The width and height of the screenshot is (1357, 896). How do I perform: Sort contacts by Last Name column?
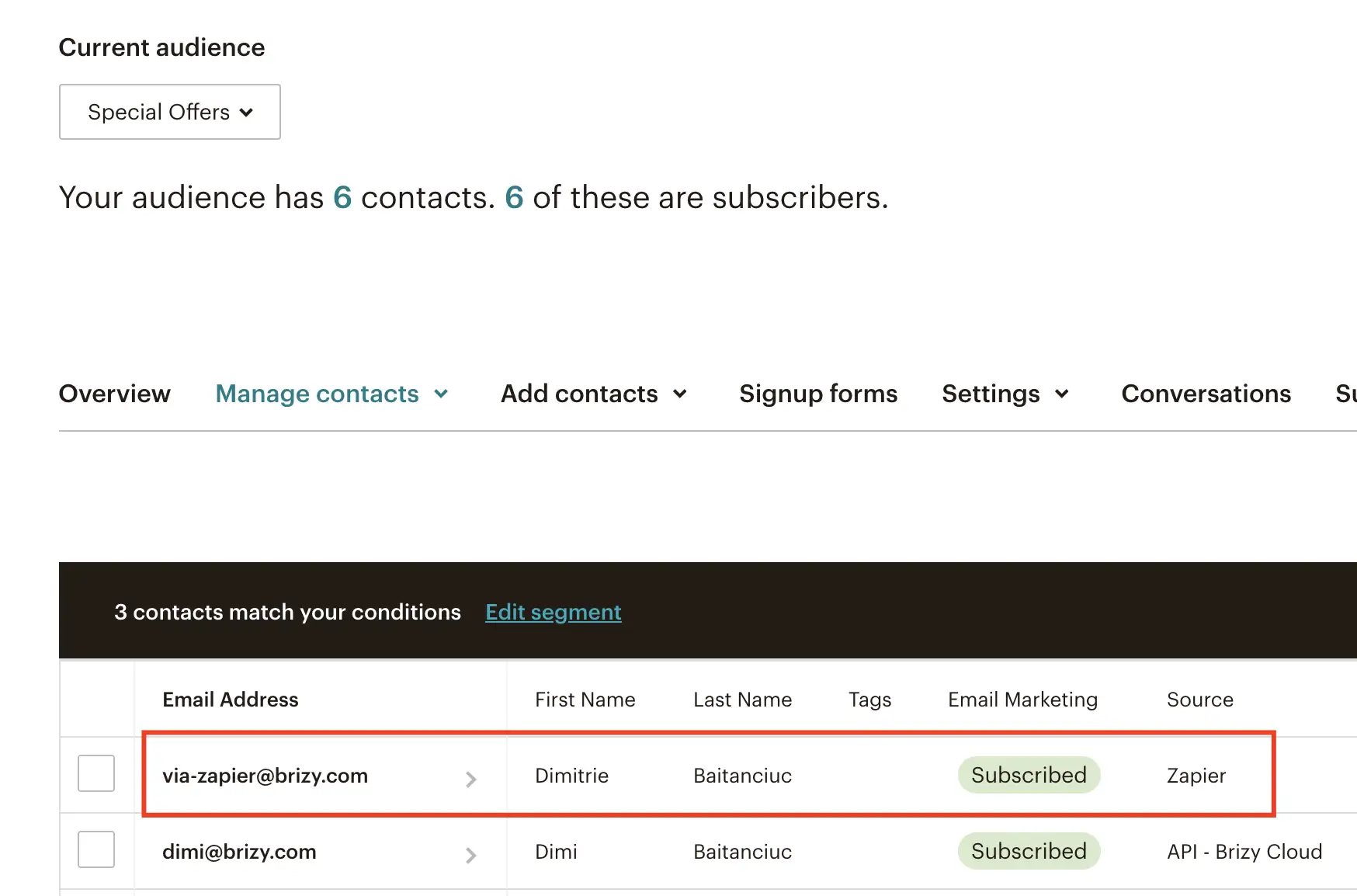pos(742,700)
